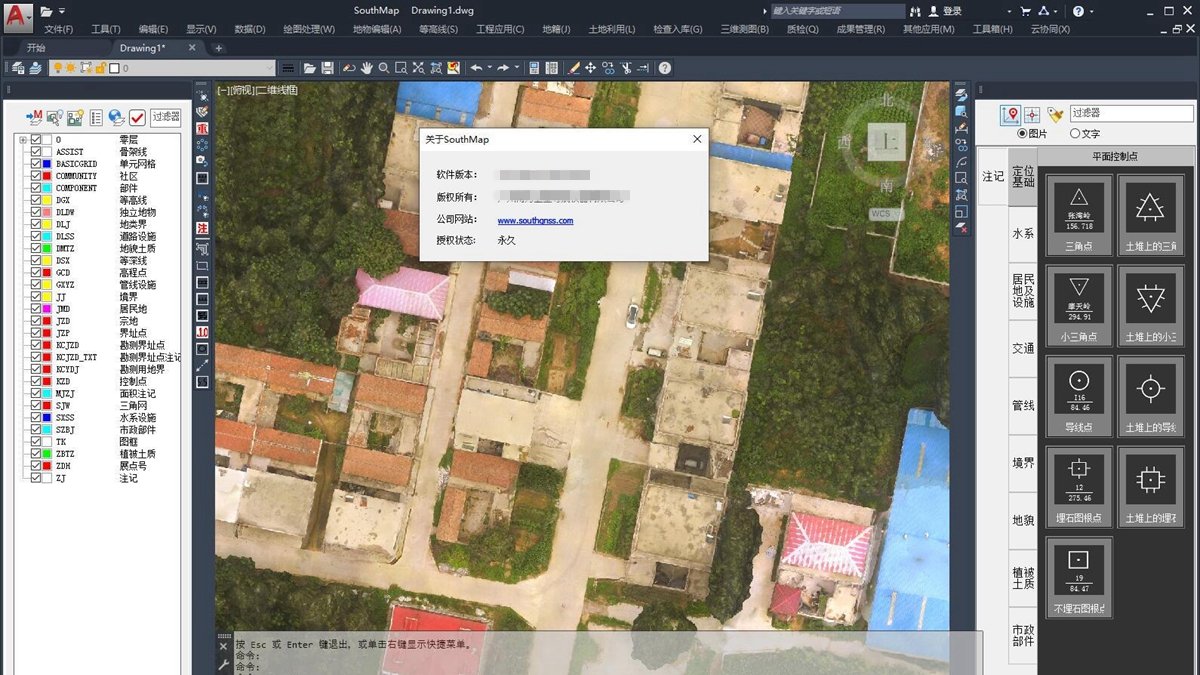Image resolution: width=1200 pixels, height=675 pixels.
Task: Click the pencil draw icon in toolbar
Action: pyautogui.click(x=574, y=68)
